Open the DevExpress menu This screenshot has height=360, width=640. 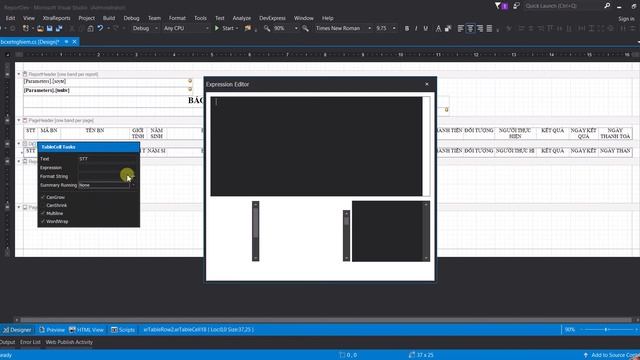272,18
